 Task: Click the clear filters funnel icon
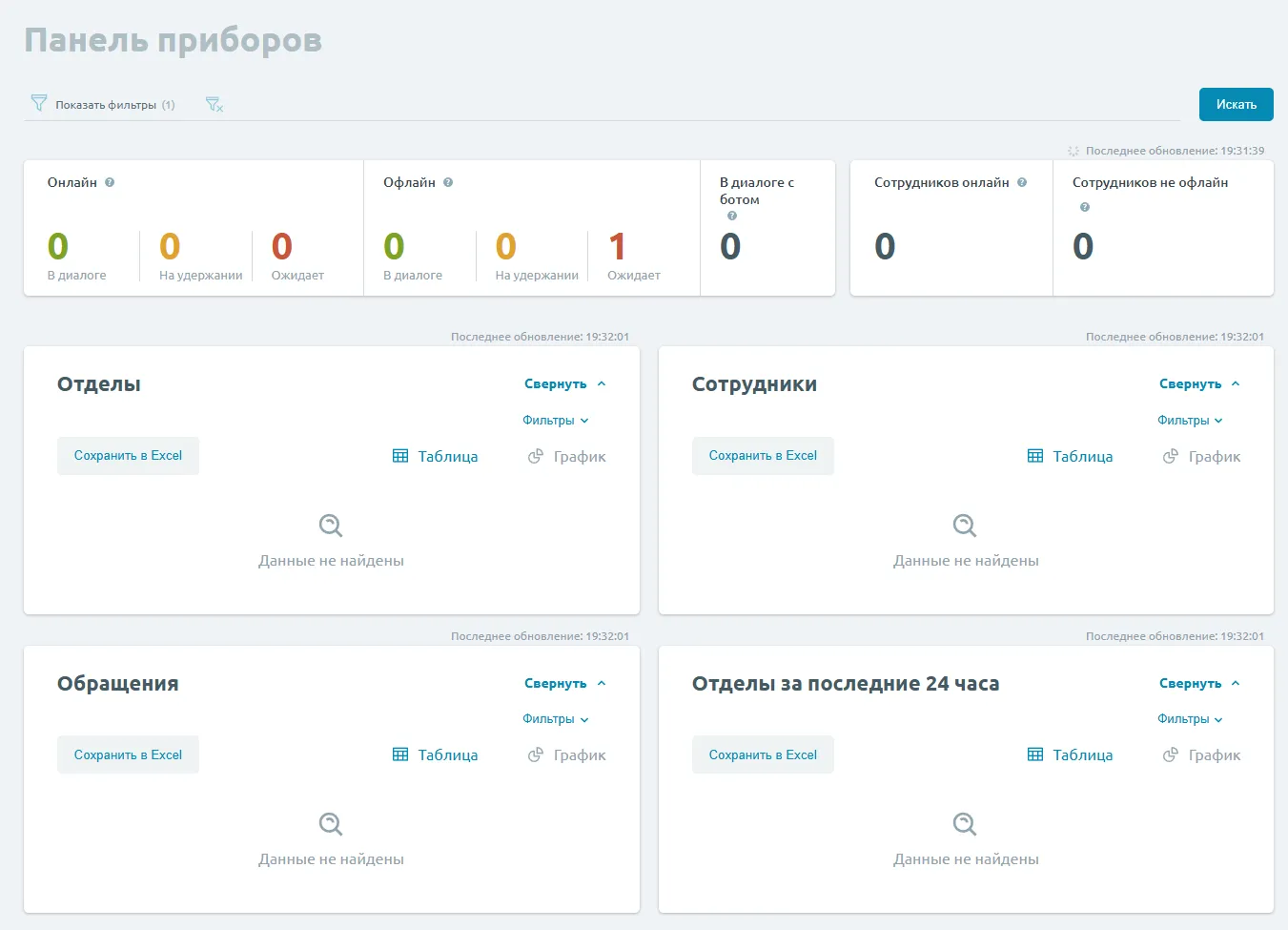pyautogui.click(x=215, y=105)
